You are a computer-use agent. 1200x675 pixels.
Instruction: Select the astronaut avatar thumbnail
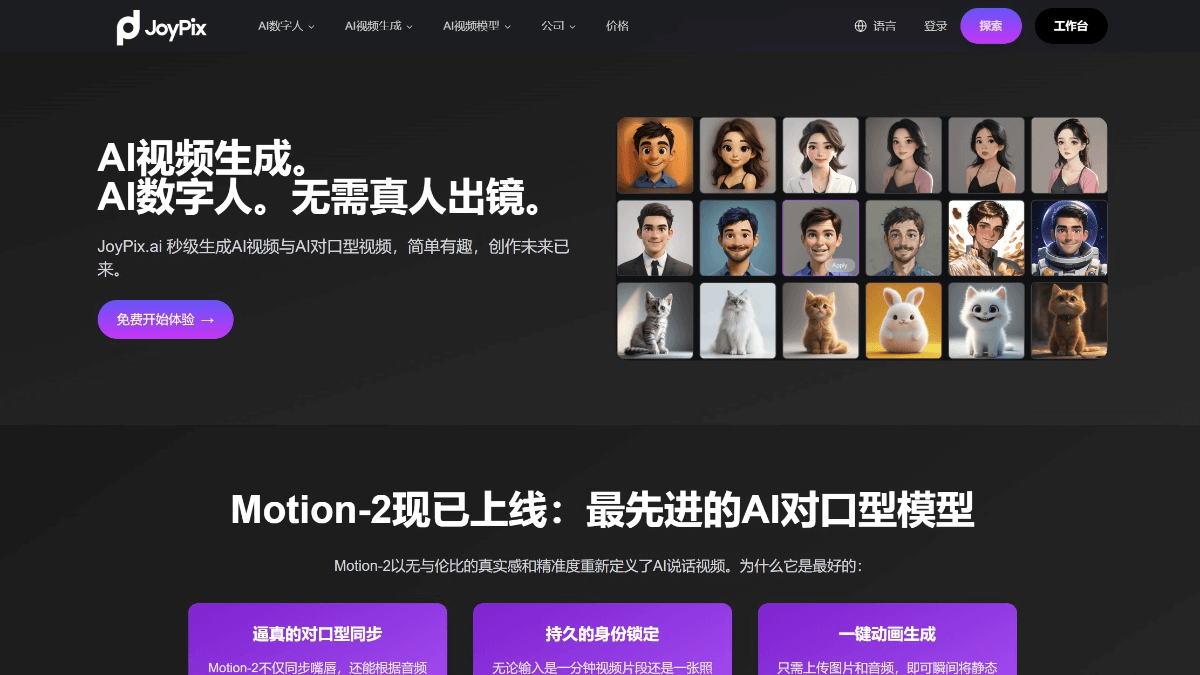click(x=1069, y=238)
